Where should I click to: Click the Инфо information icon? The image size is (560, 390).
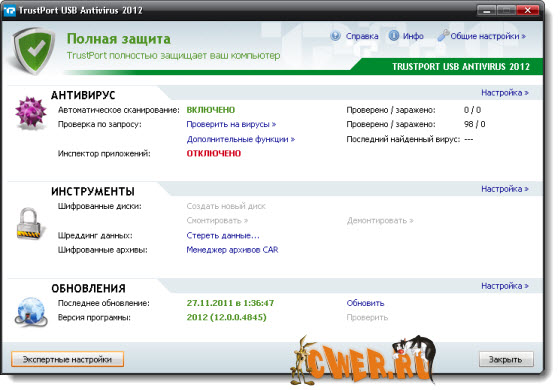coord(393,36)
